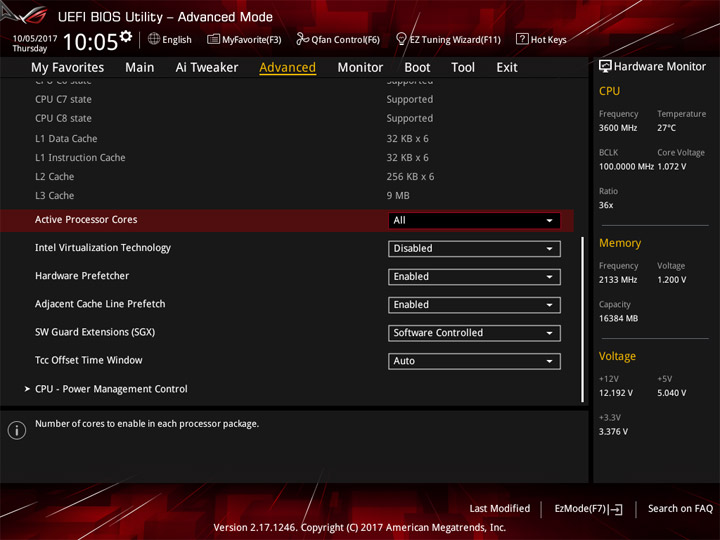Switch to the Main tab
Screen dimensions: 720x540
[x=140, y=68]
